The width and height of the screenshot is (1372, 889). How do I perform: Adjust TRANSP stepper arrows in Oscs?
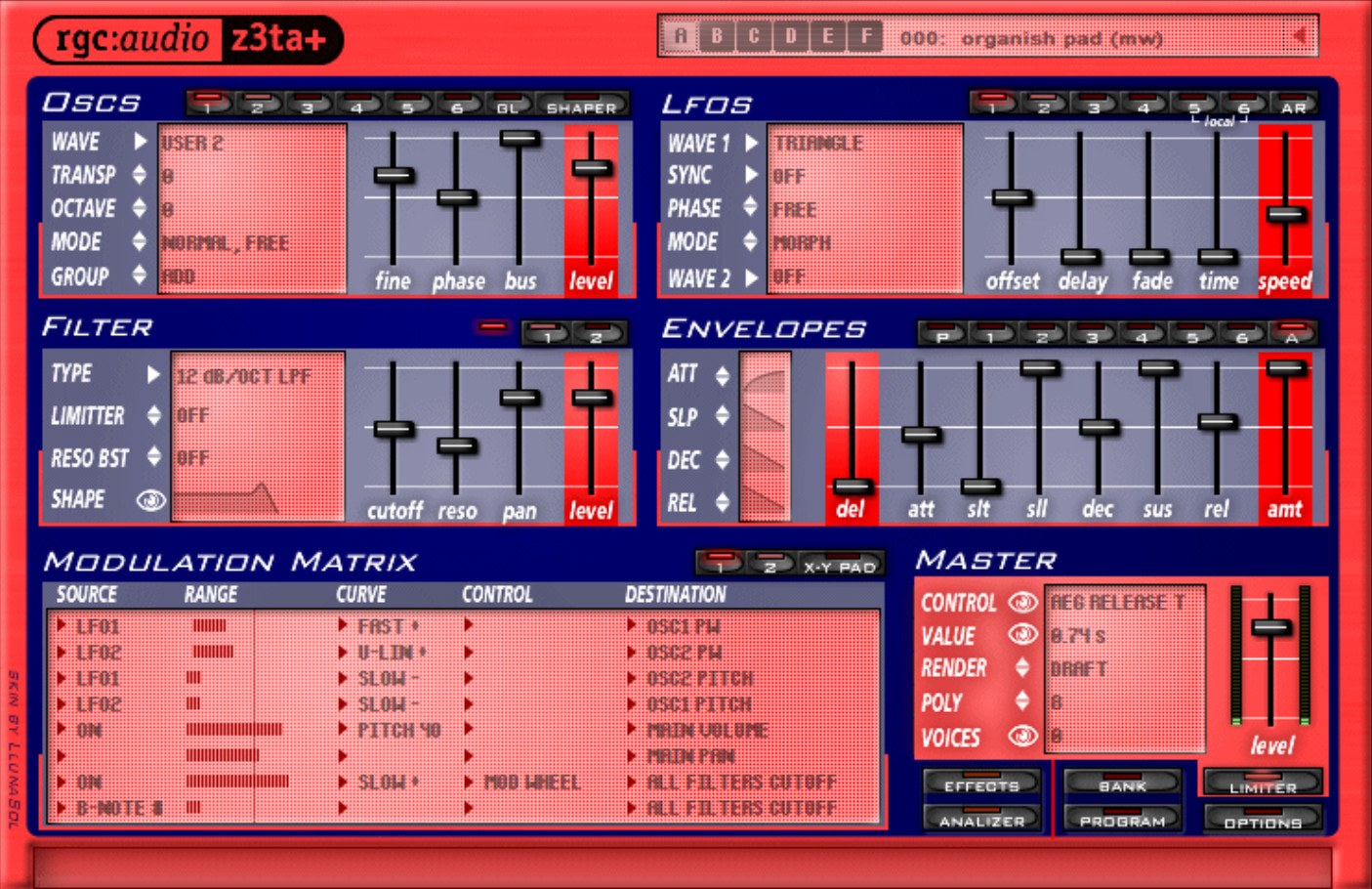(x=140, y=175)
